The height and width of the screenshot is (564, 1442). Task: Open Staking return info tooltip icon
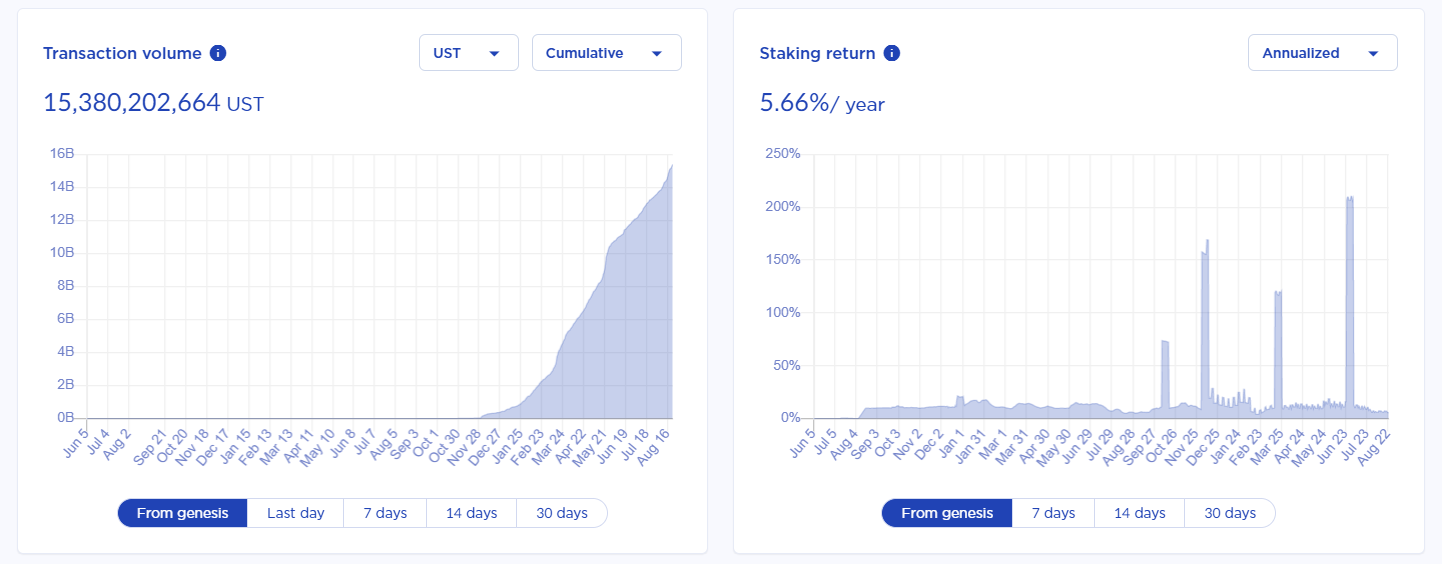pos(892,53)
